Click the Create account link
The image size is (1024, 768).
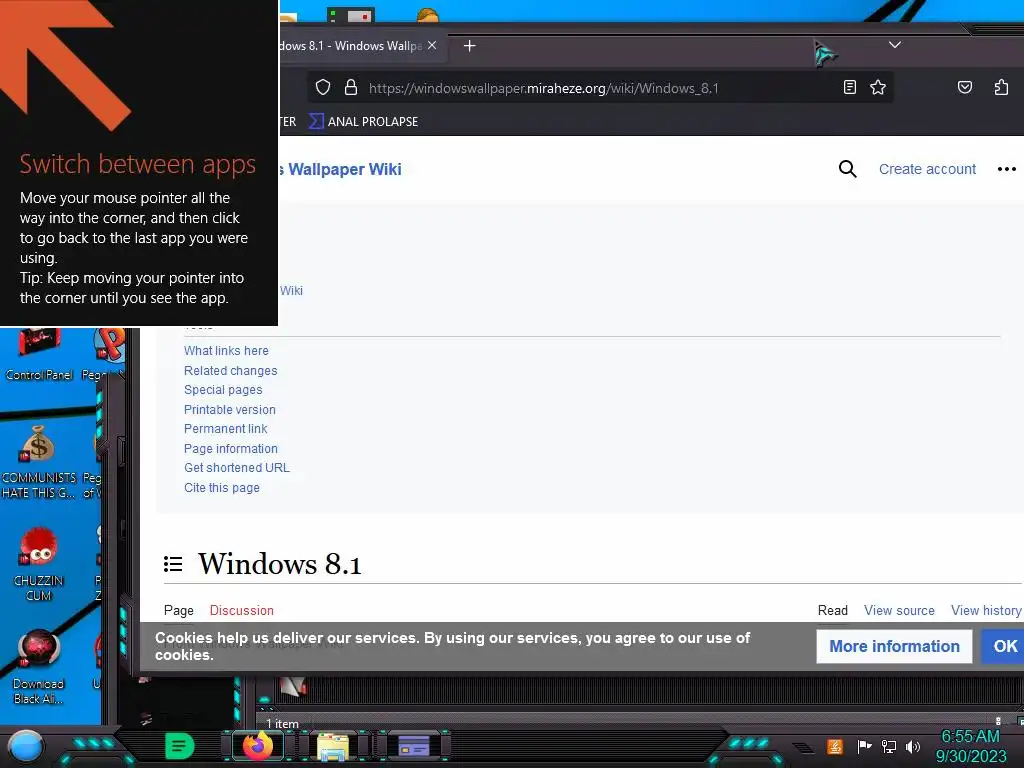tap(927, 169)
